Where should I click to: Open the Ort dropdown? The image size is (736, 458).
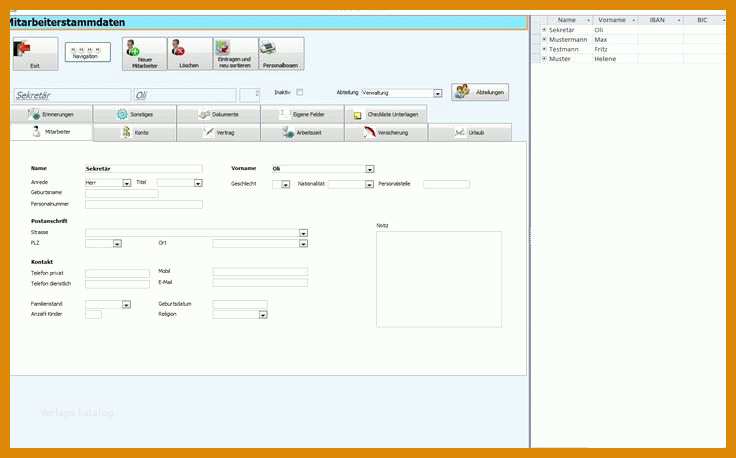click(303, 244)
